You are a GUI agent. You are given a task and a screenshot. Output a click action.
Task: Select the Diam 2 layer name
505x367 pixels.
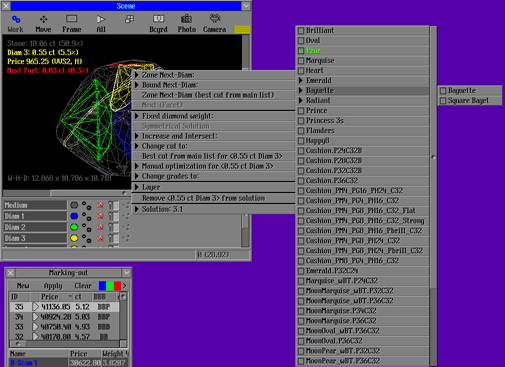pyautogui.click(x=35, y=227)
